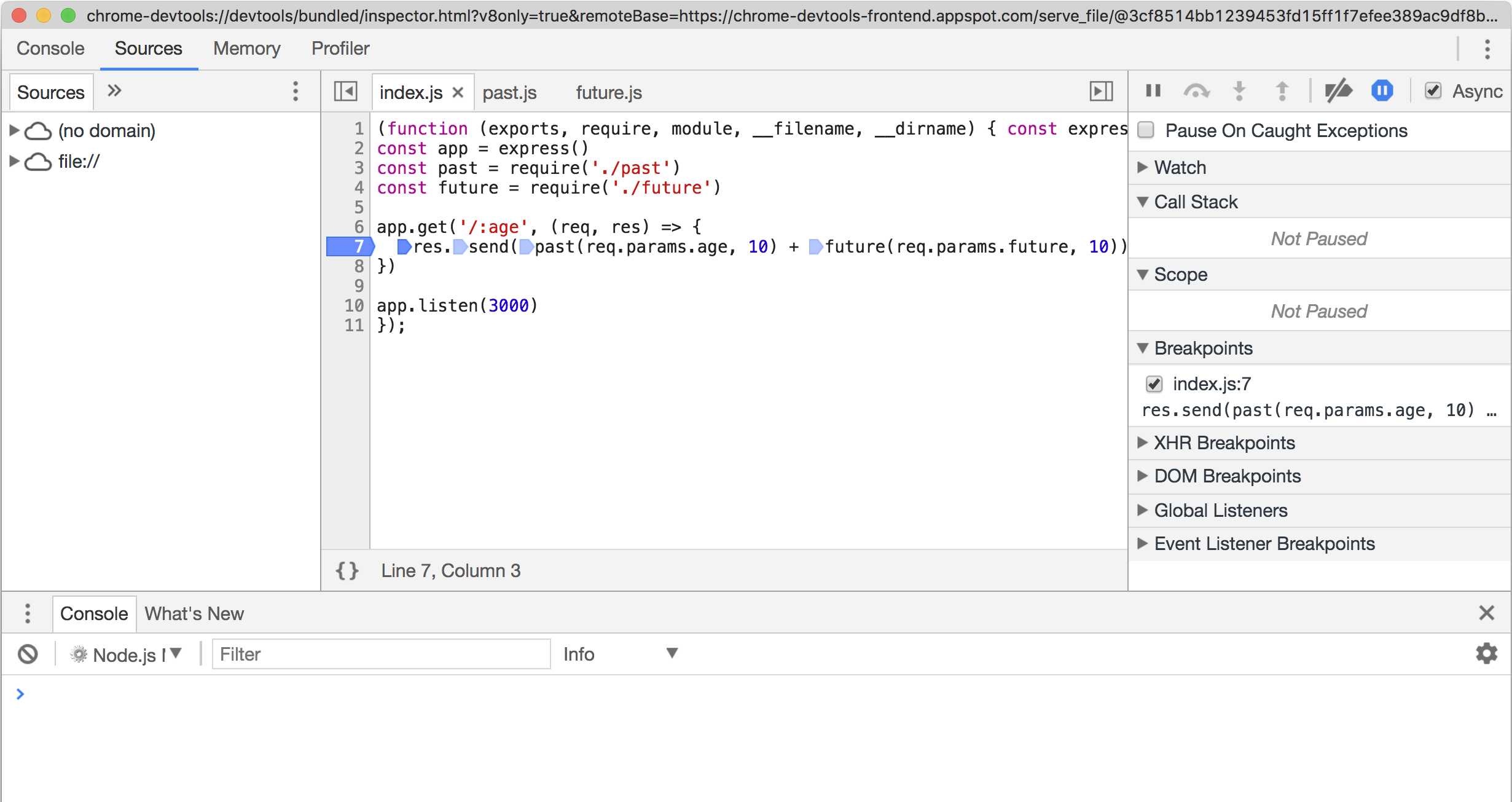
Task: Collapse the Call Stack section
Action: pyautogui.click(x=1143, y=202)
